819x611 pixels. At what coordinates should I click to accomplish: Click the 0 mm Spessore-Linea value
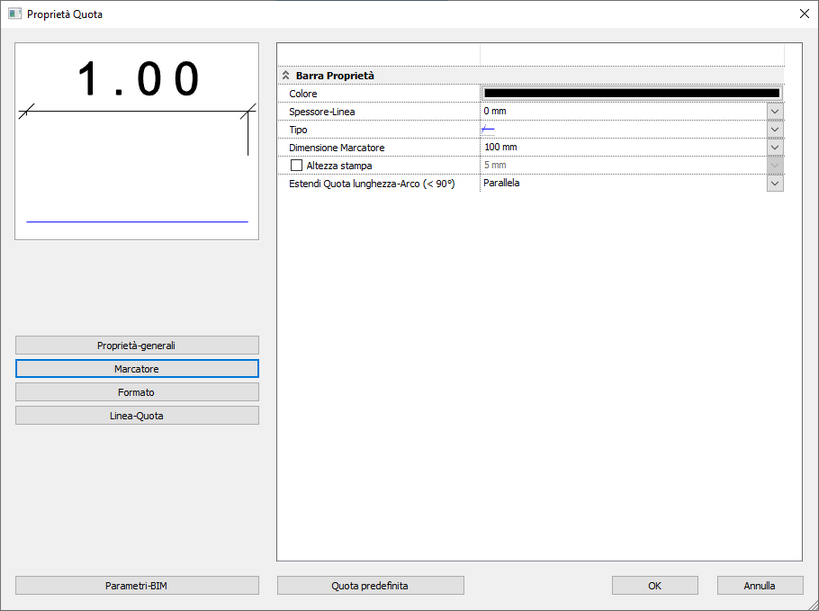[x=495, y=111]
